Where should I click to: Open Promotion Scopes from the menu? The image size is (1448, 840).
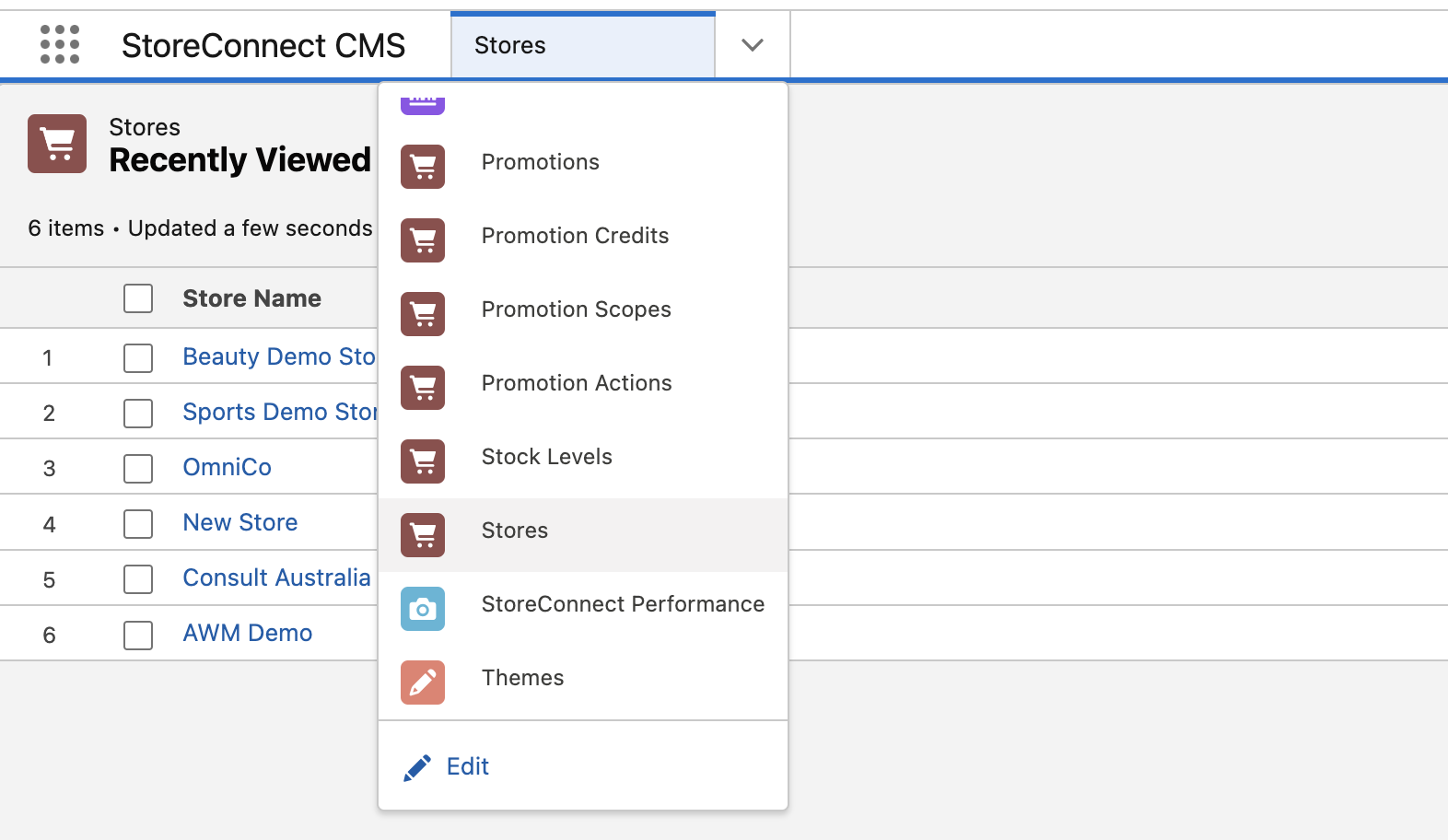583,314
